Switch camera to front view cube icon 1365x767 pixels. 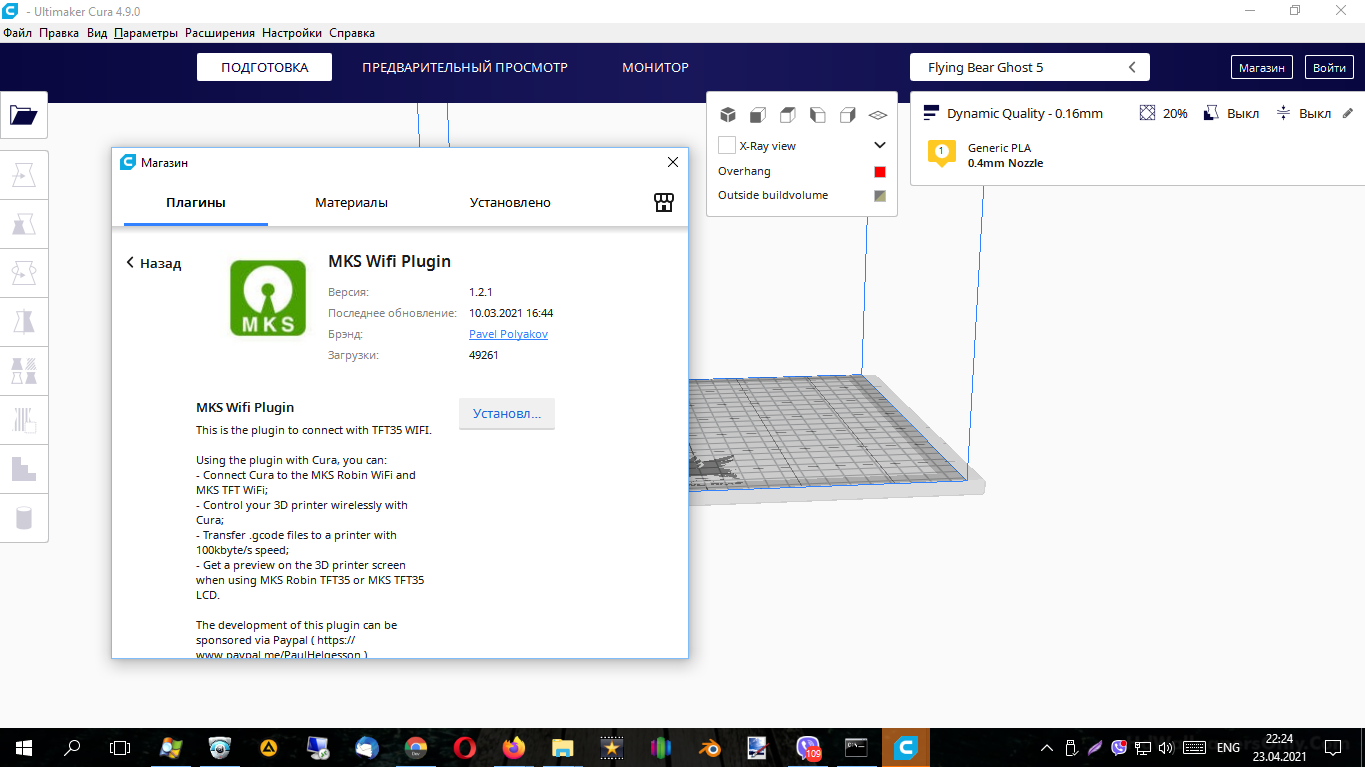tap(757, 114)
